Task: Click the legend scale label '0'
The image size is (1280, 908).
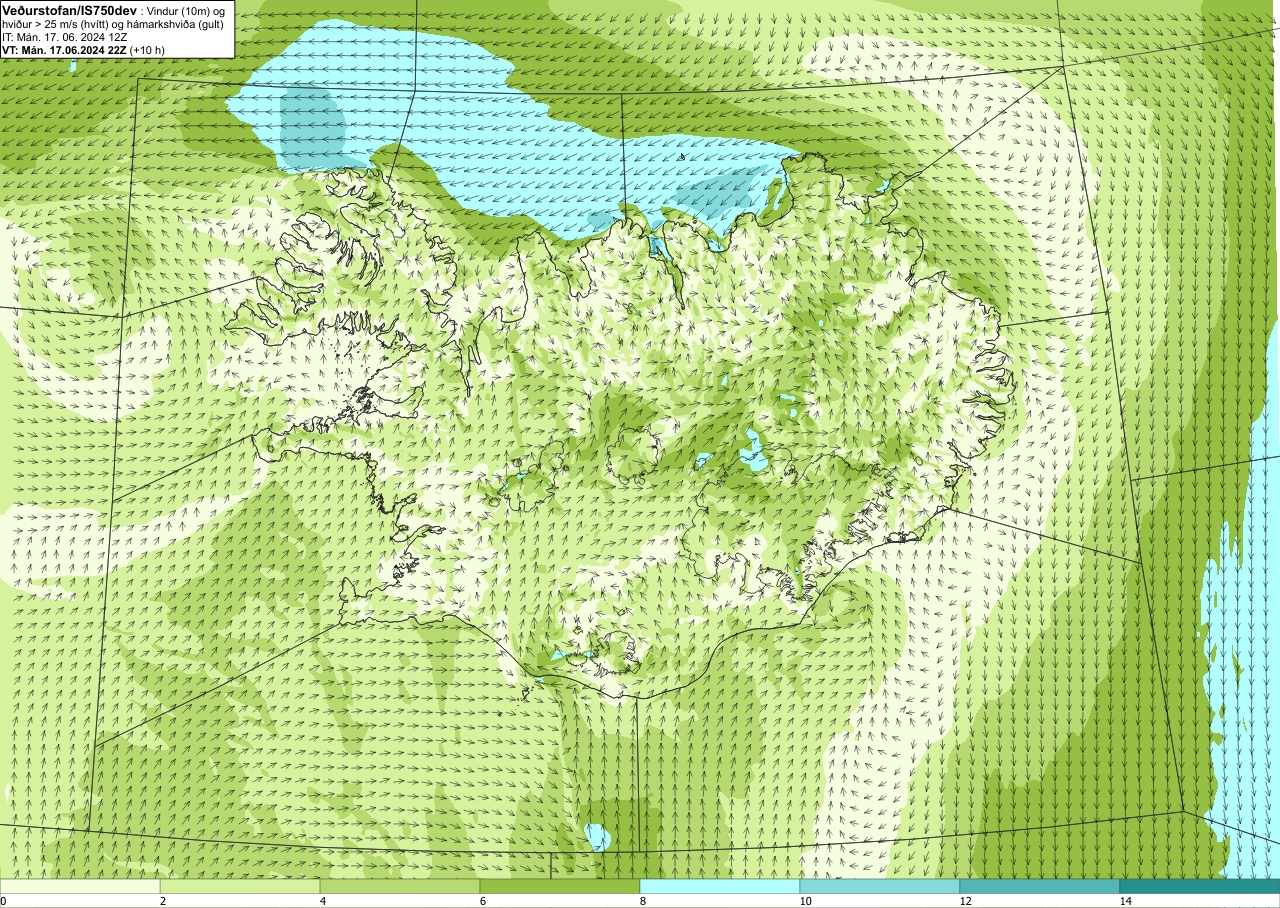Action: [x=4, y=901]
